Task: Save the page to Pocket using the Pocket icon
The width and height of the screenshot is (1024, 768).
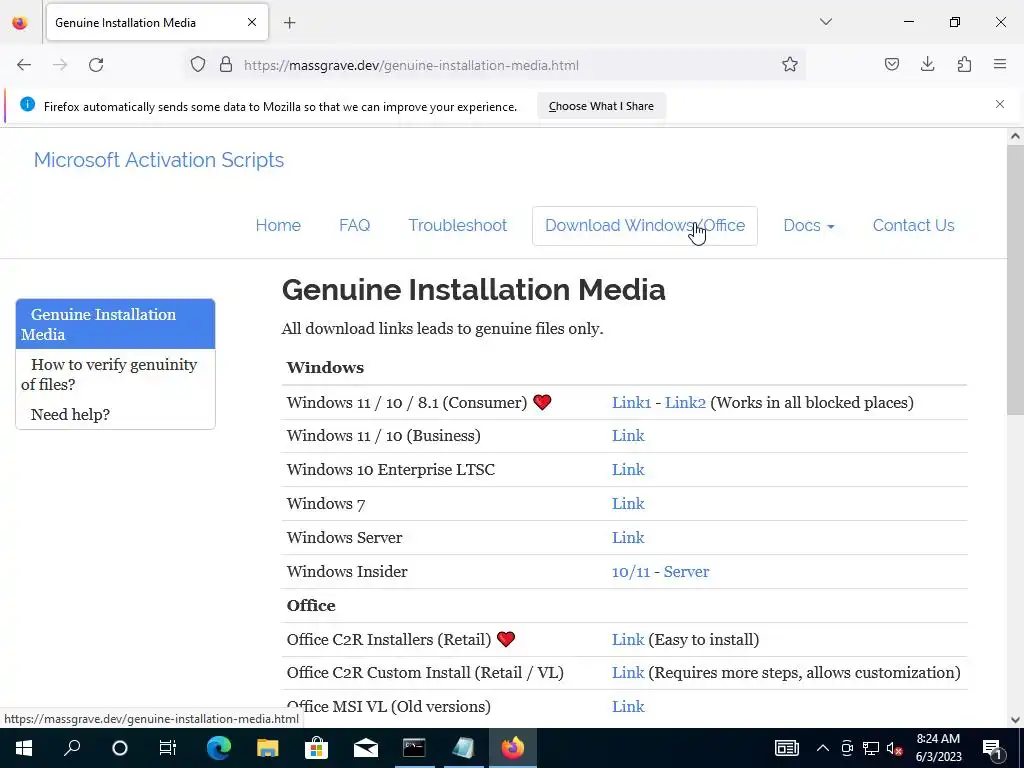Action: click(x=891, y=65)
